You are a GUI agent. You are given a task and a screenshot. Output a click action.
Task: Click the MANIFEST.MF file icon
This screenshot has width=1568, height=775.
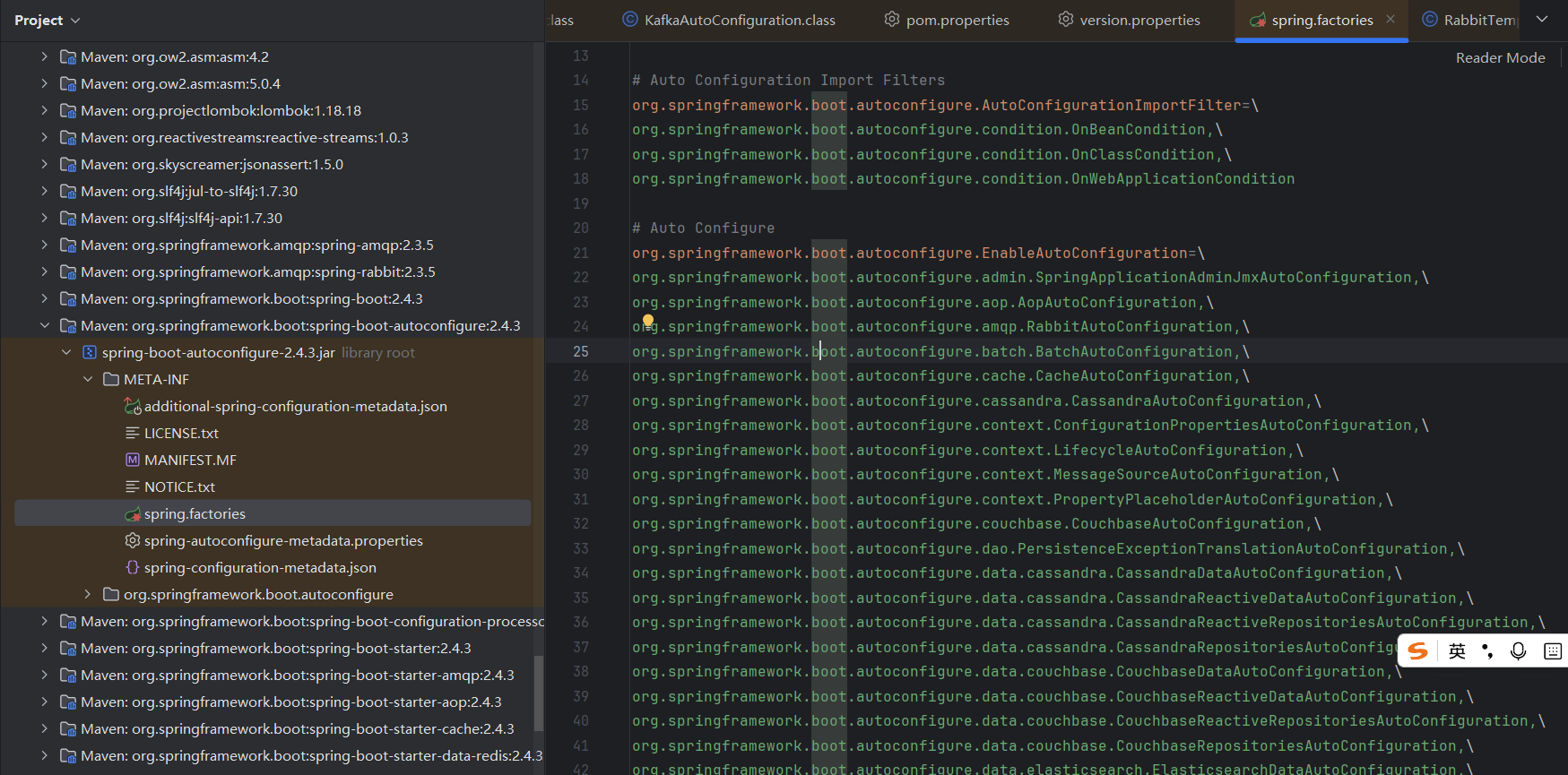coord(133,460)
